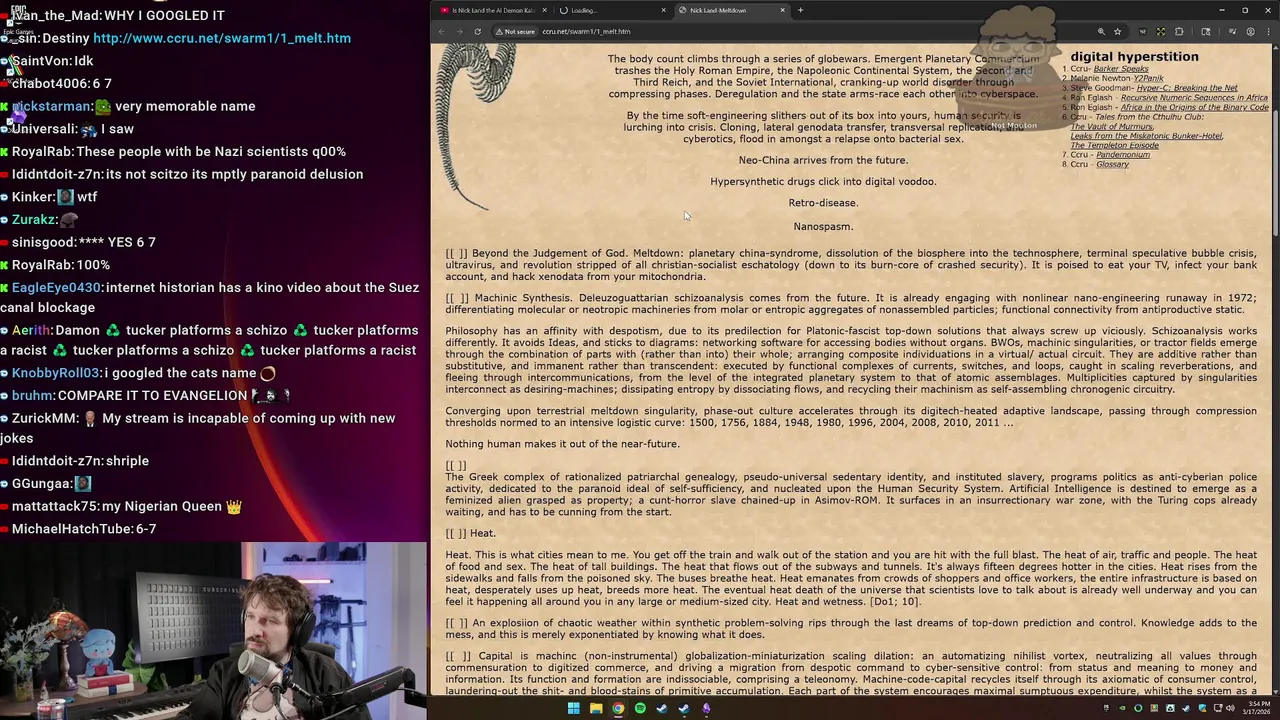Open Leaks from the Miskatonic Bunker-Hotel link
Screen dimensions: 1280x720
click(1146, 136)
